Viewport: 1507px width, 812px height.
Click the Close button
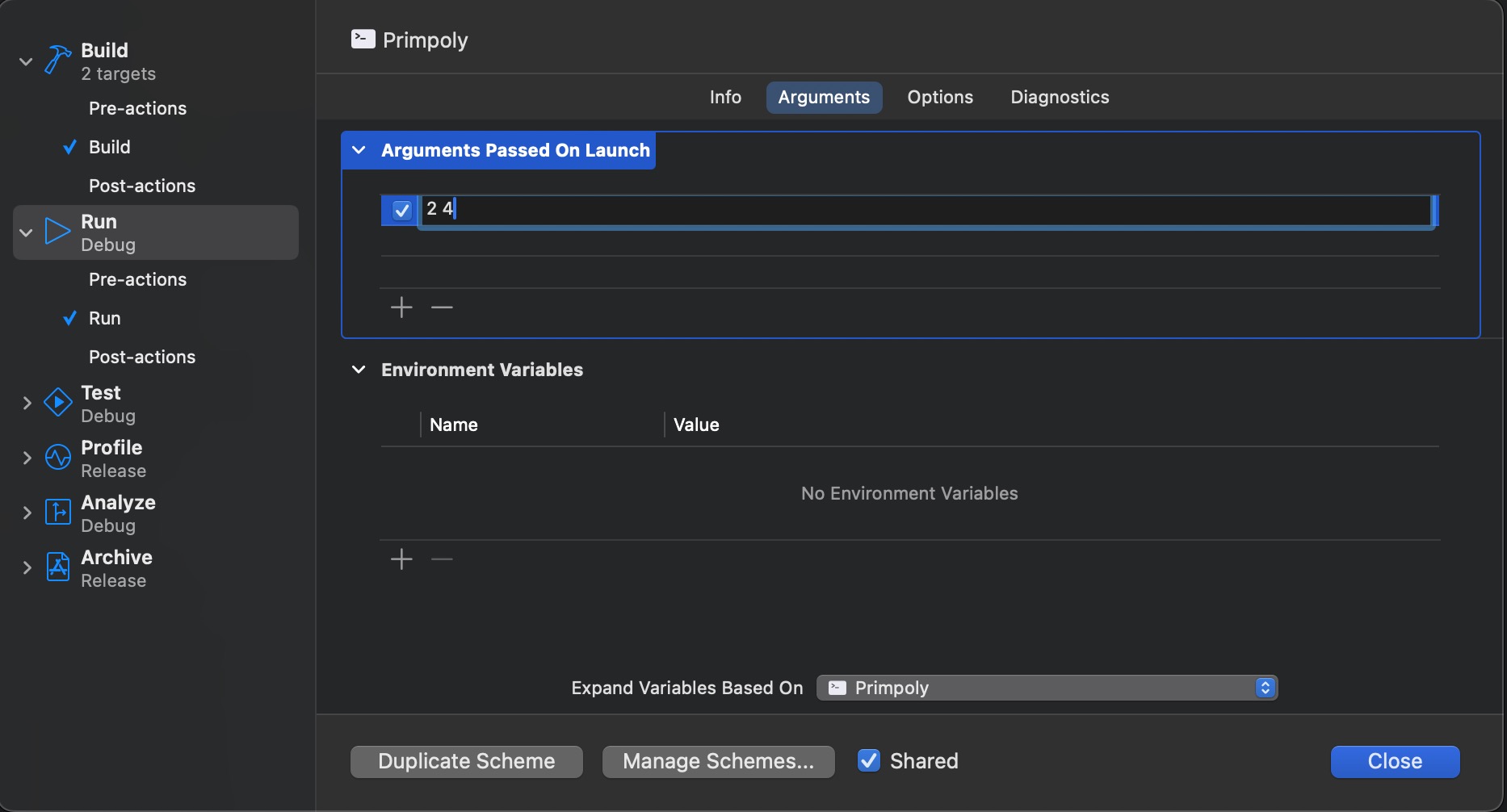tap(1395, 761)
